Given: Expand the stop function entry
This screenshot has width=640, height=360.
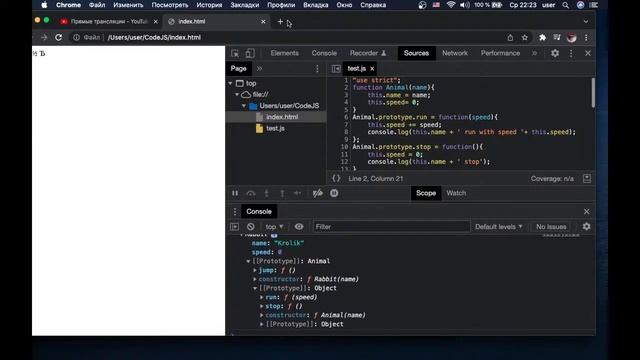Looking at the screenshot, I should [262, 306].
